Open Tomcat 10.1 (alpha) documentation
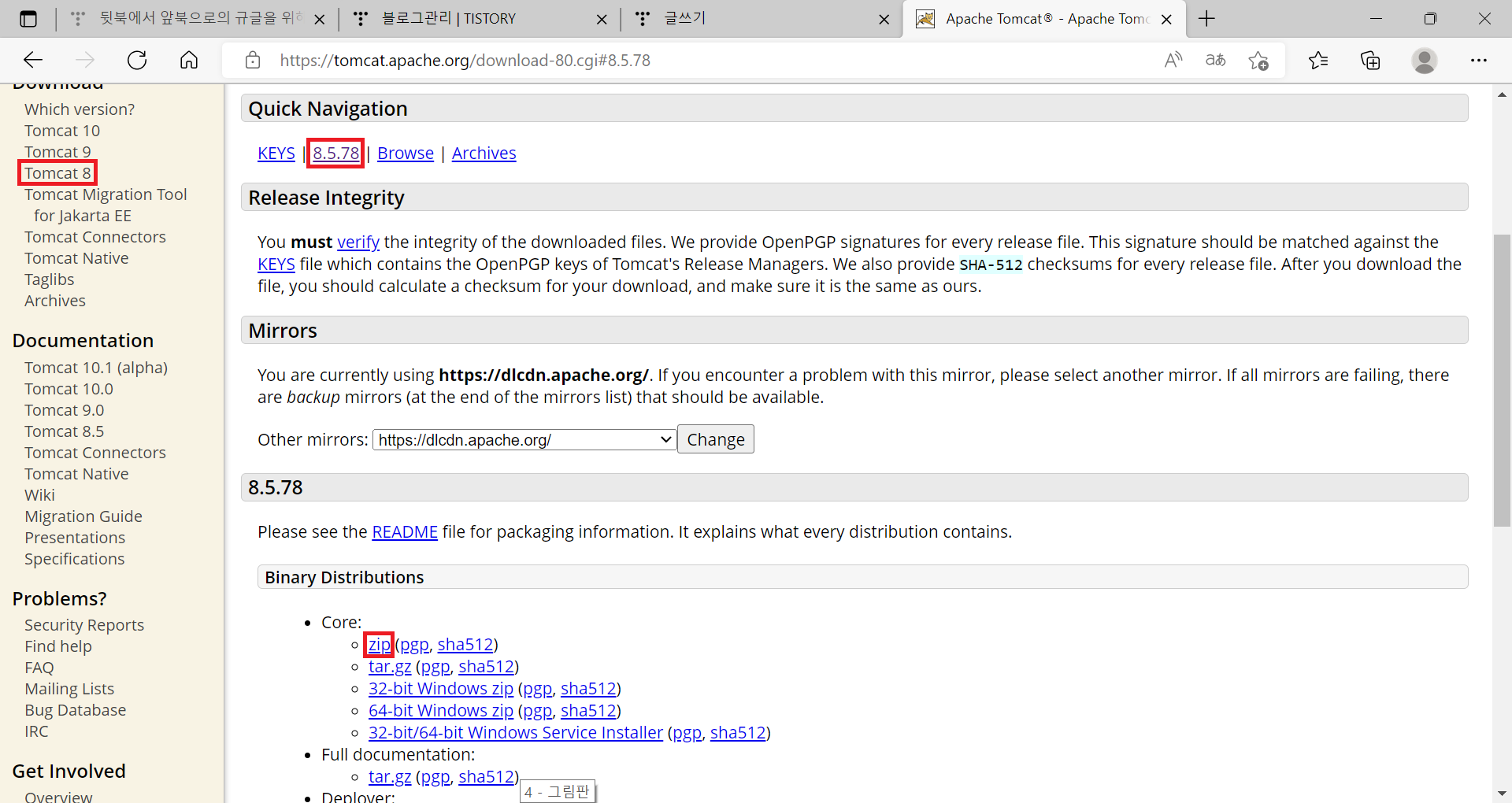 [x=96, y=367]
